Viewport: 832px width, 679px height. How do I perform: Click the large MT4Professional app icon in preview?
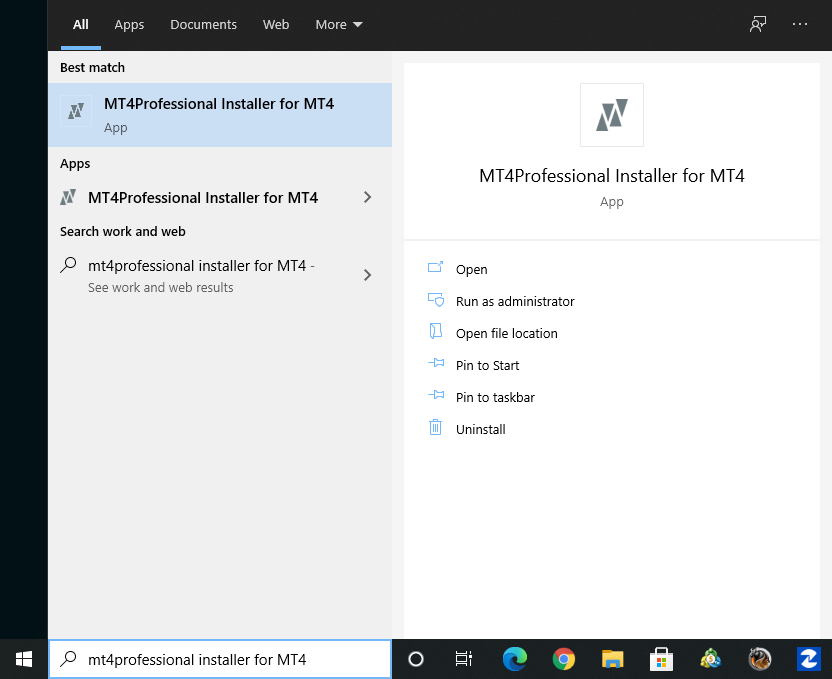tap(612, 115)
